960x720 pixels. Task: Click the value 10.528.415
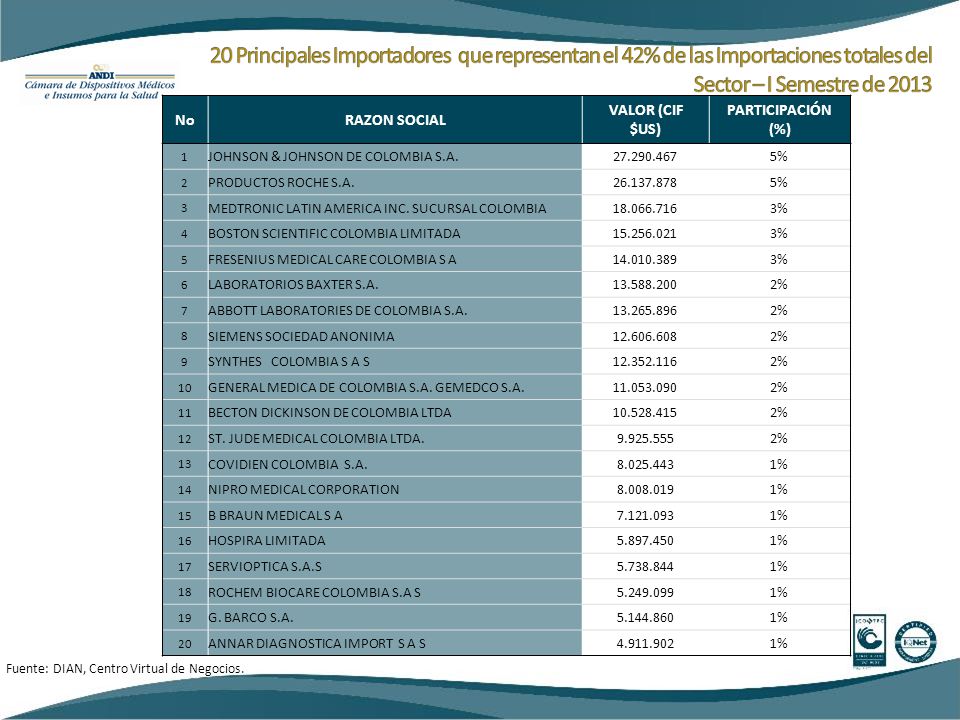click(x=645, y=413)
